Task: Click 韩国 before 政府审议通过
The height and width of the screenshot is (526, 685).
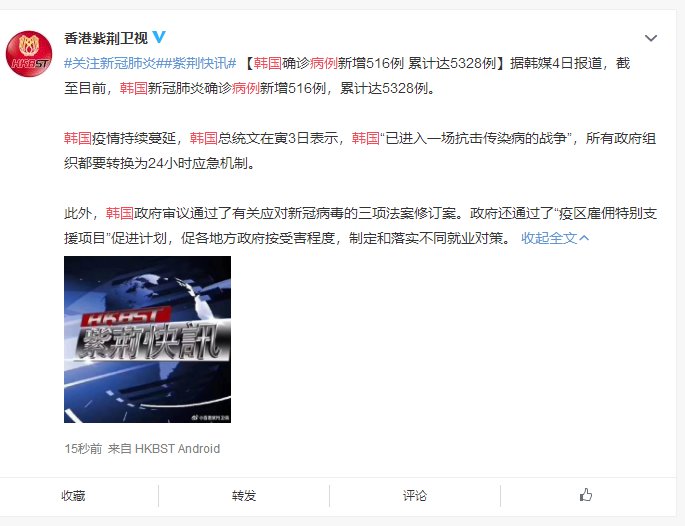Action: [120, 214]
